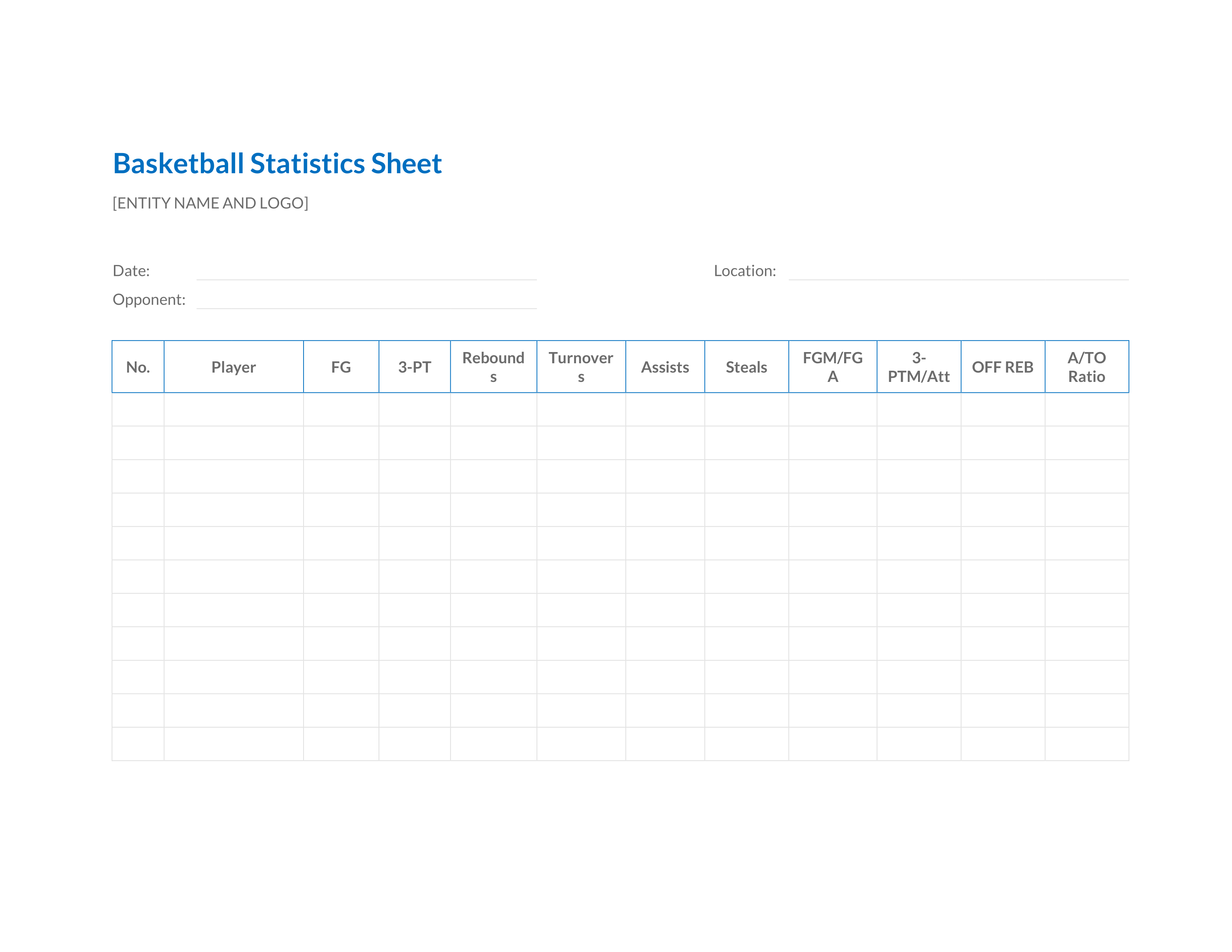Image resolution: width=1232 pixels, height=952 pixels.
Task: Select the 3-PT column header
Action: [x=415, y=367]
